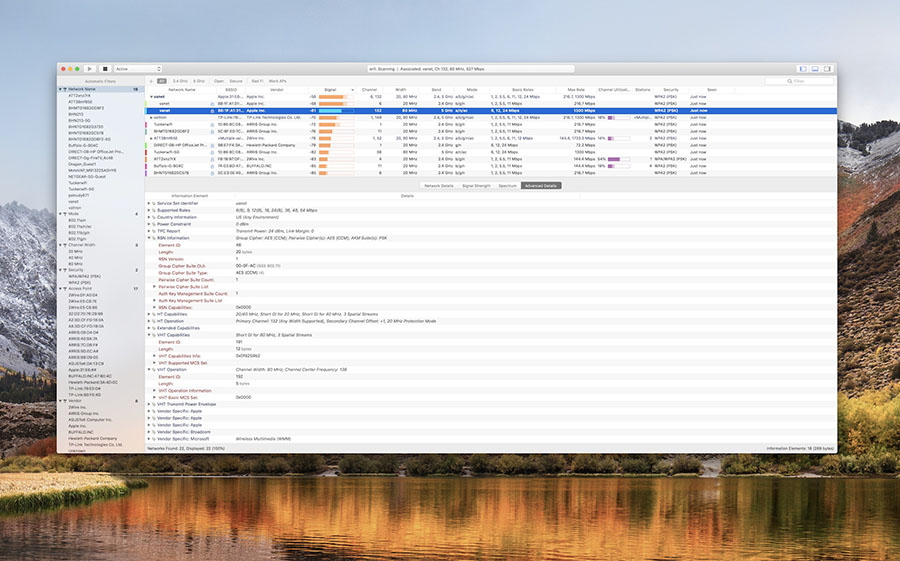Sort by the Security column header
The image size is (900, 561).
670,90
